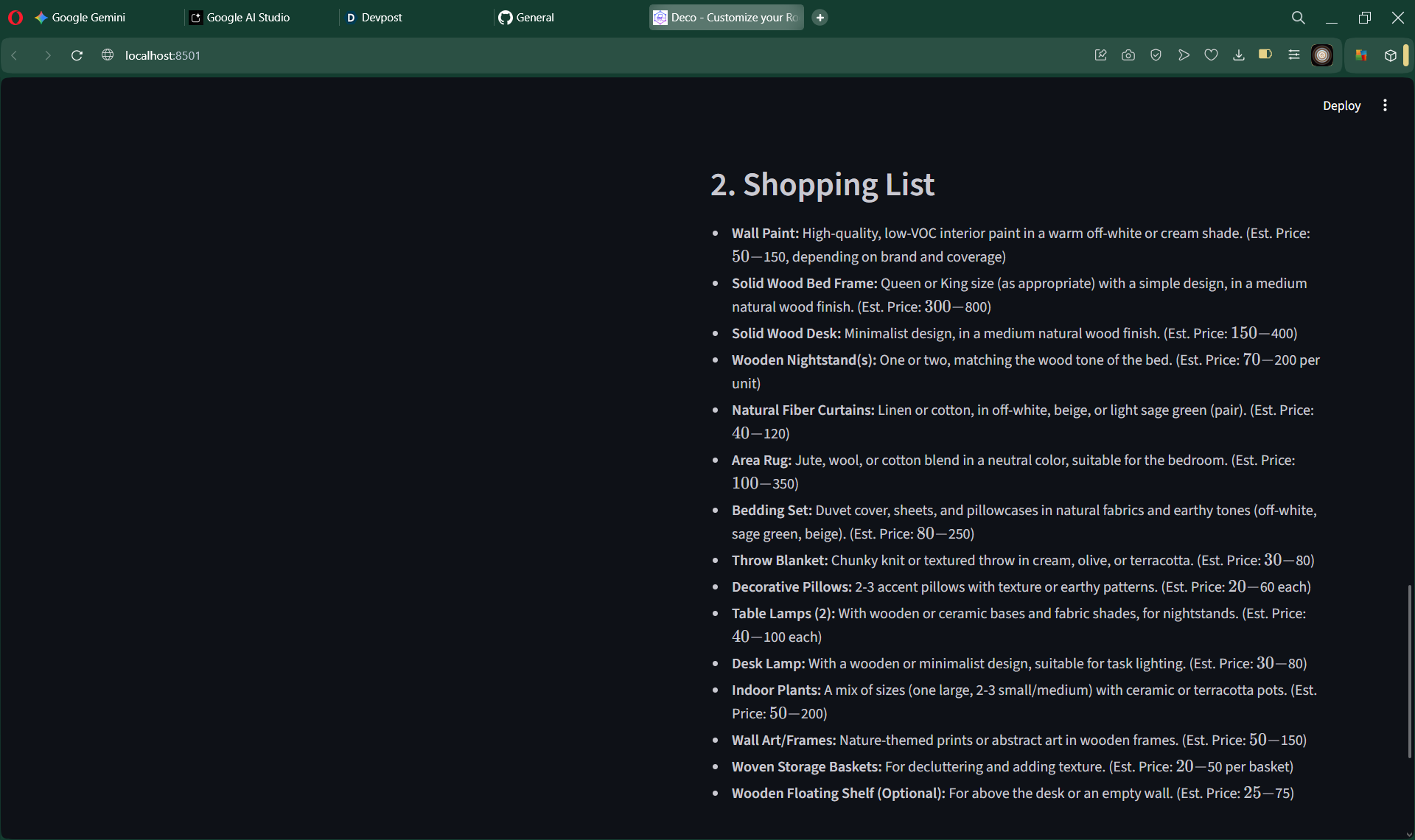Switch to the Google AI Studio tab
1415x840 pixels.
(248, 17)
